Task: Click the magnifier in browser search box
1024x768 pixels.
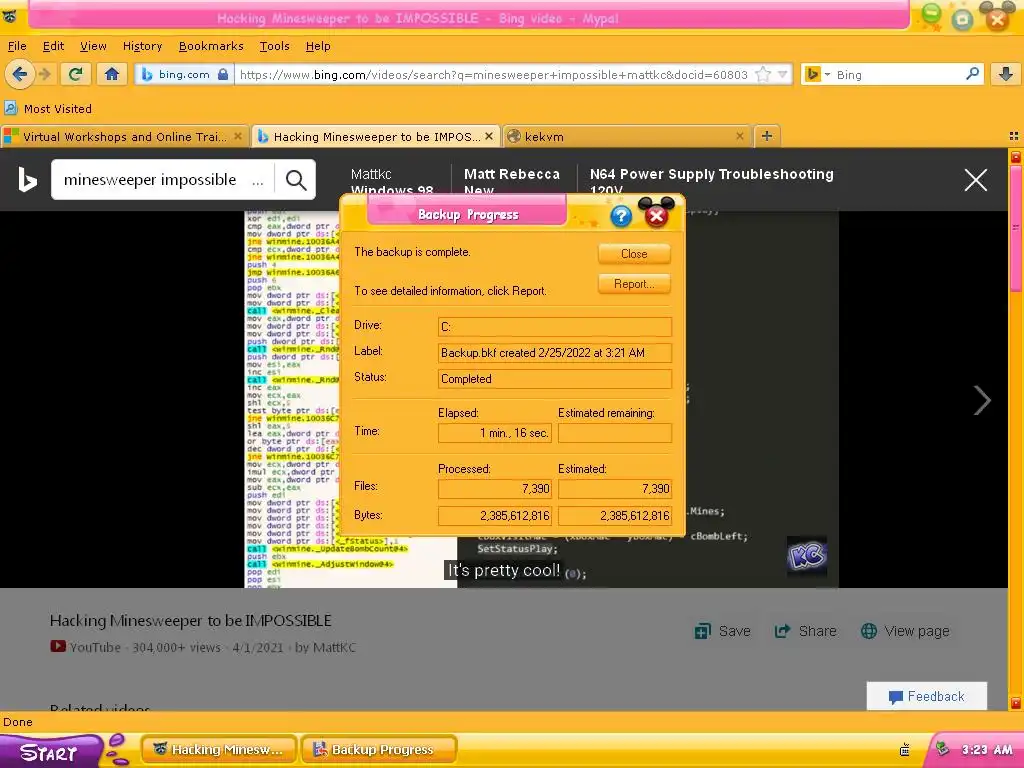Action: tap(972, 74)
